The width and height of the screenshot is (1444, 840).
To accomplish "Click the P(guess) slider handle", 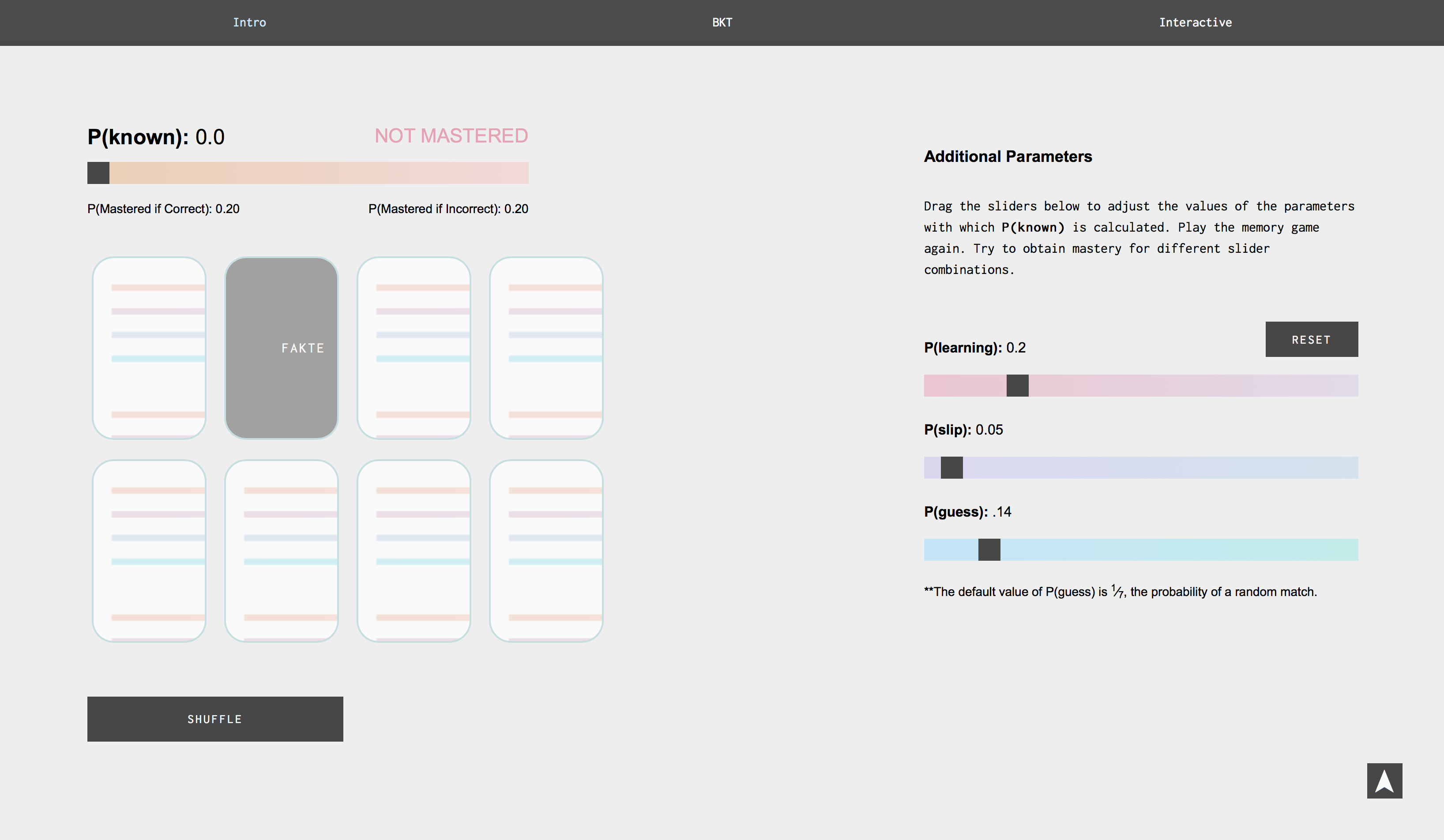I will [x=989, y=550].
